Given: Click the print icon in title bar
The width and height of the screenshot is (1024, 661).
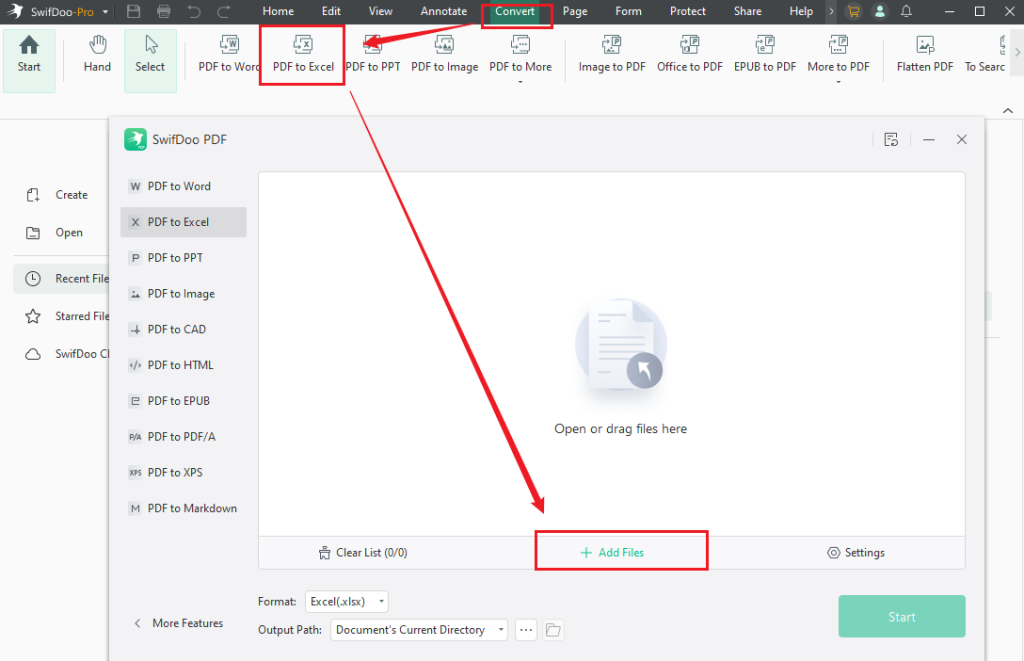Looking at the screenshot, I should [x=164, y=11].
